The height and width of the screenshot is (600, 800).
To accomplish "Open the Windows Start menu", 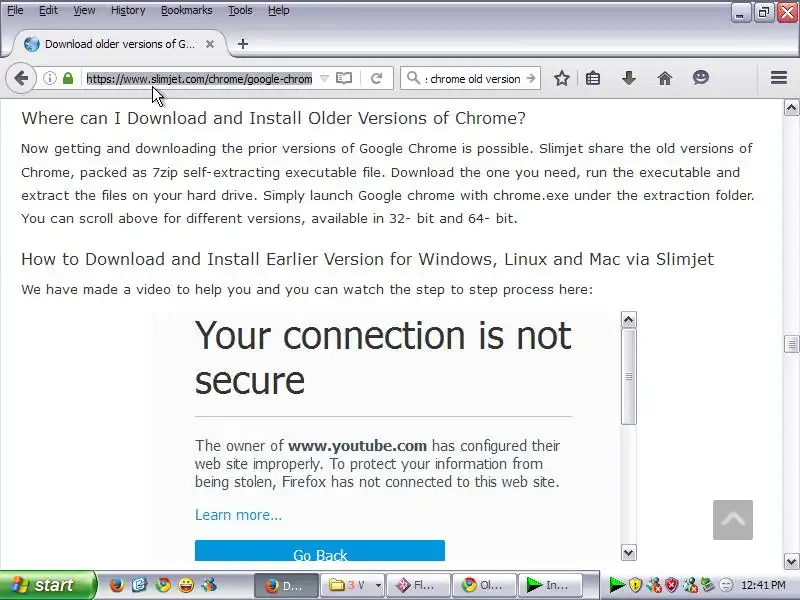I will (48, 585).
